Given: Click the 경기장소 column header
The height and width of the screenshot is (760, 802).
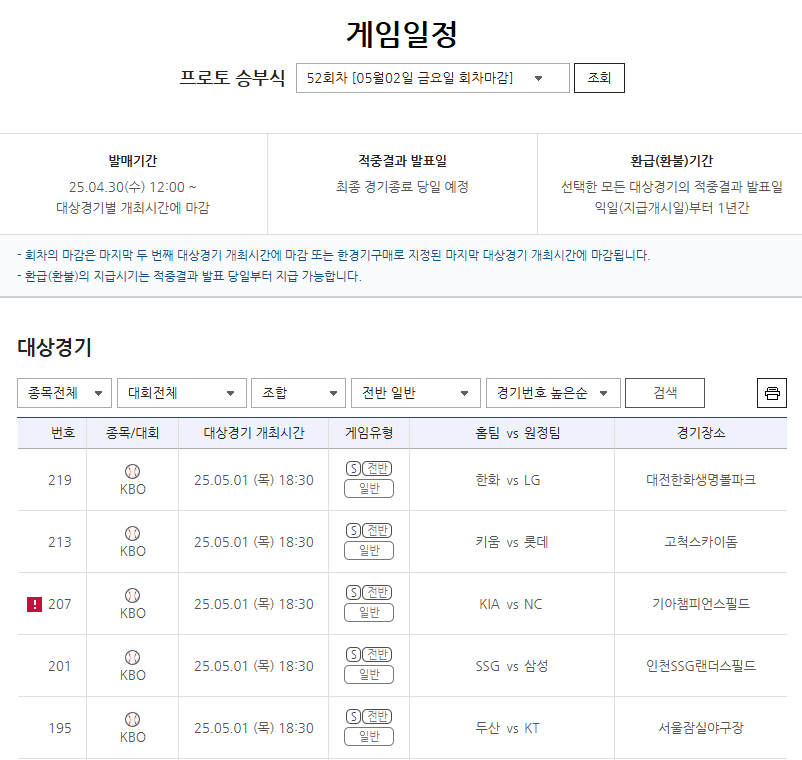Looking at the screenshot, I should [x=700, y=431].
